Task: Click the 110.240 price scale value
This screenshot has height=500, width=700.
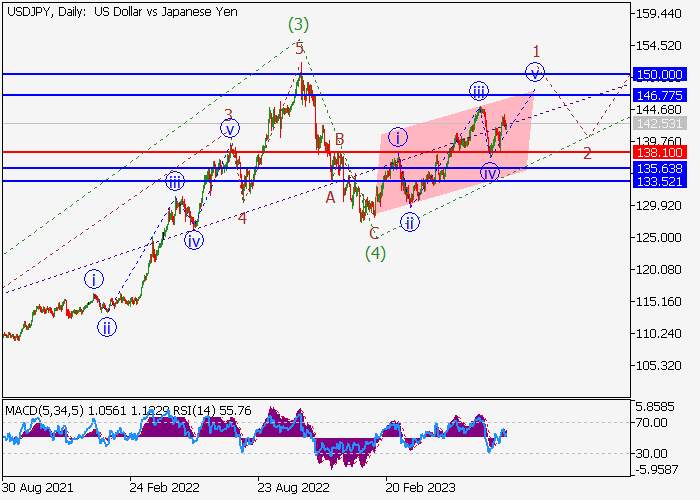Action: (658, 333)
